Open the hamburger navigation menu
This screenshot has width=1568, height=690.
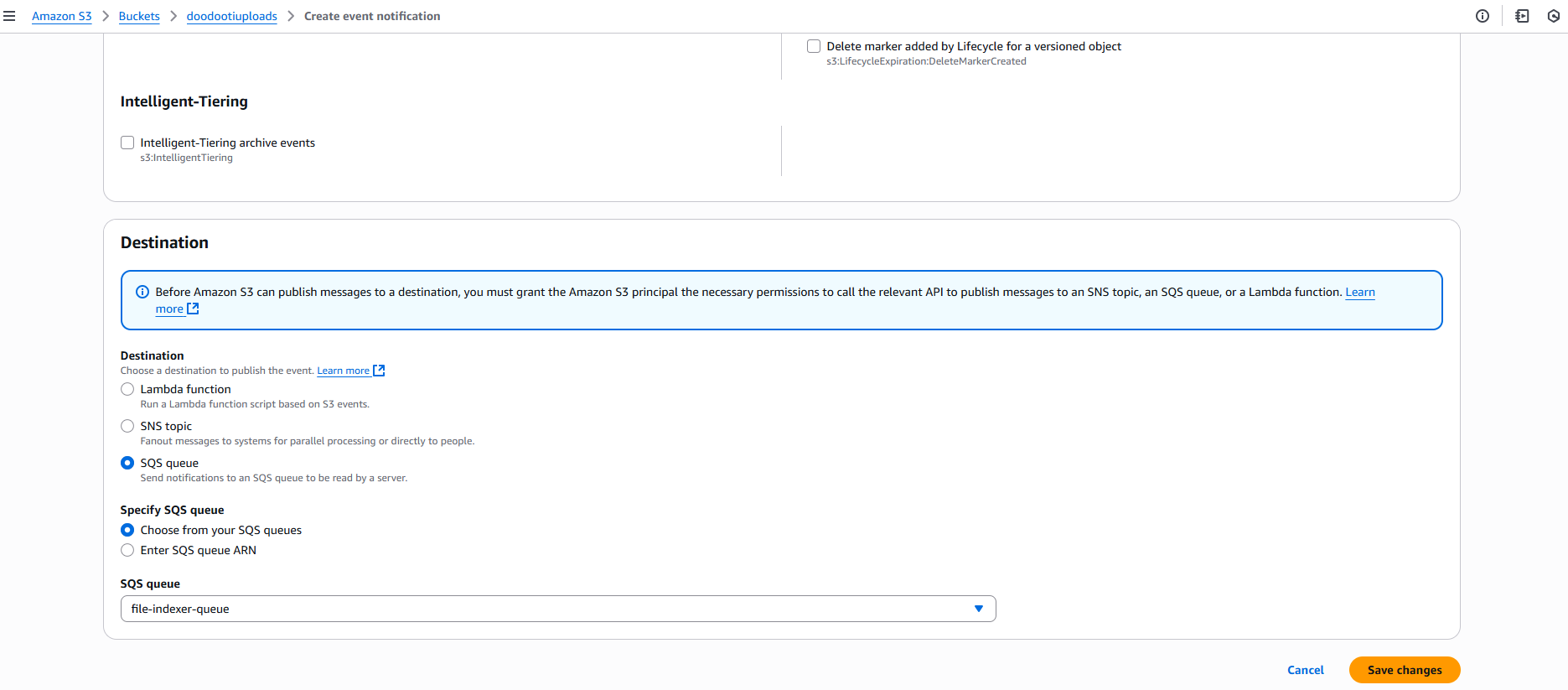pyautogui.click(x=9, y=16)
